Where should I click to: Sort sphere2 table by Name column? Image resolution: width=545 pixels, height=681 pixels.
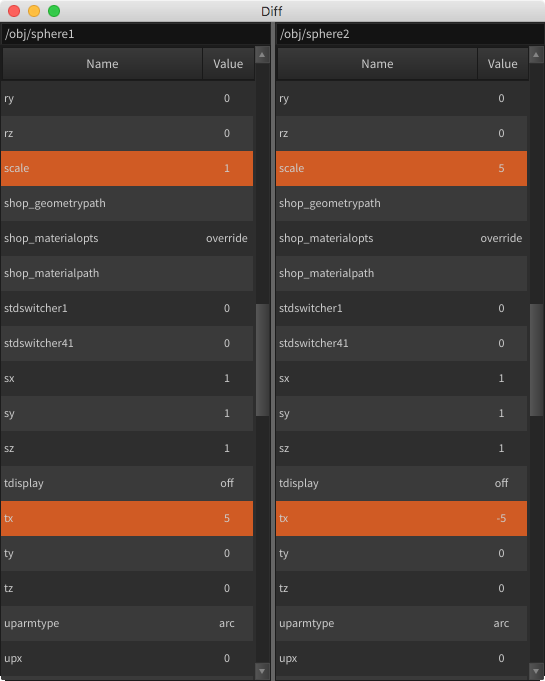[x=377, y=64]
